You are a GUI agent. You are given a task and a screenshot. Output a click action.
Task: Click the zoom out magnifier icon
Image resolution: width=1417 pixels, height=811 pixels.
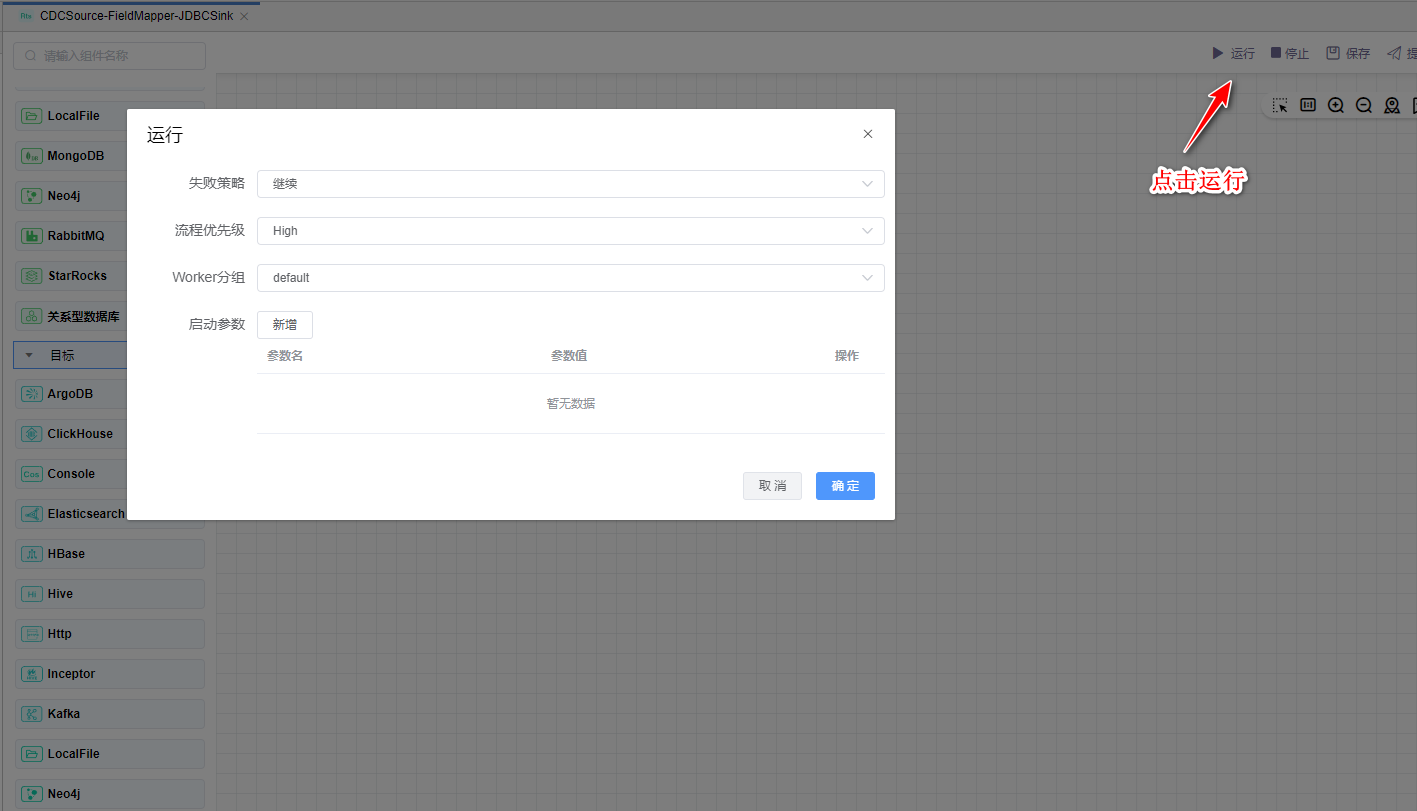pos(1364,105)
